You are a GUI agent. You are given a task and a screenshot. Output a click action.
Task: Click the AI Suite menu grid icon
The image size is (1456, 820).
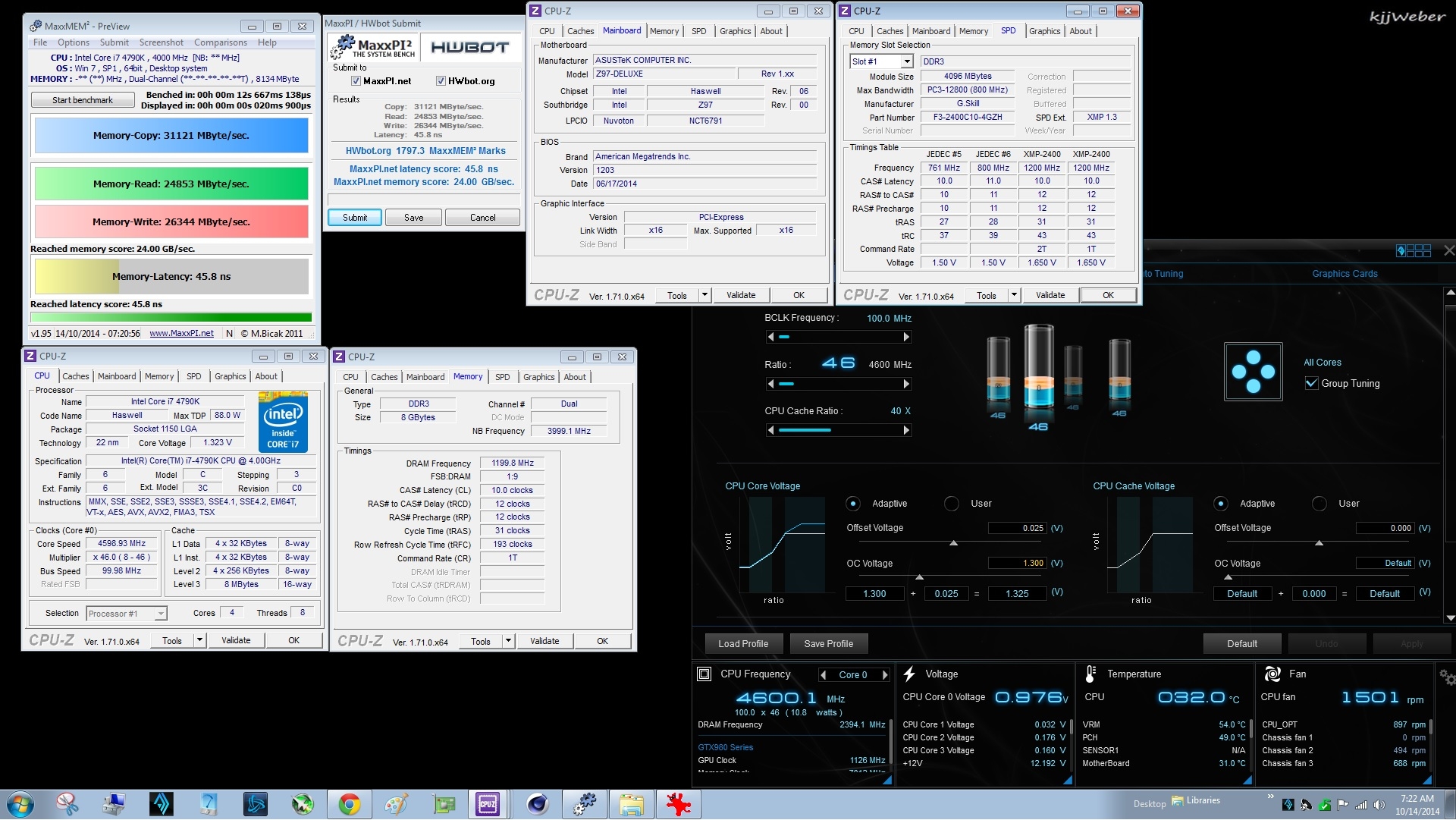pos(1414,250)
